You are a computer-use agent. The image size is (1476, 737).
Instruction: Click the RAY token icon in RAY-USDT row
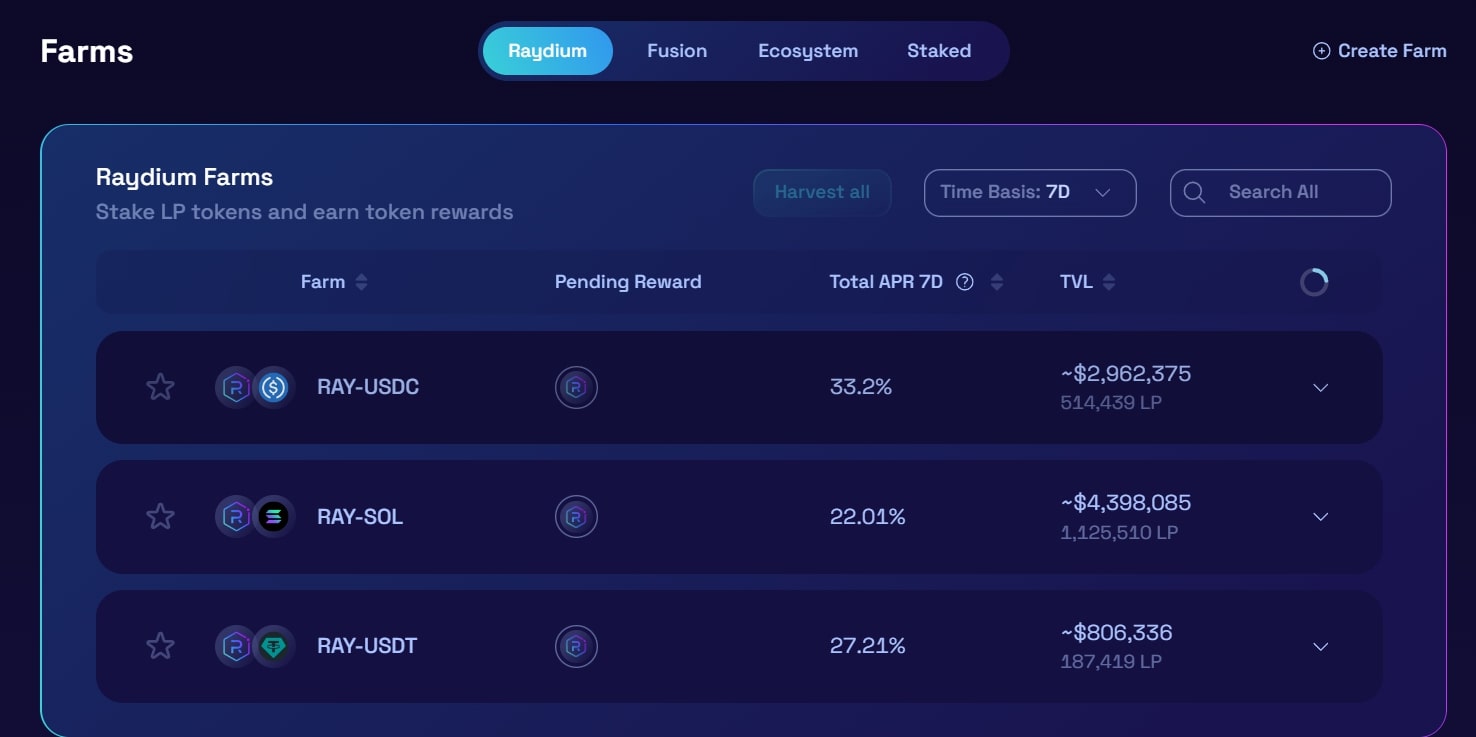[235, 646]
